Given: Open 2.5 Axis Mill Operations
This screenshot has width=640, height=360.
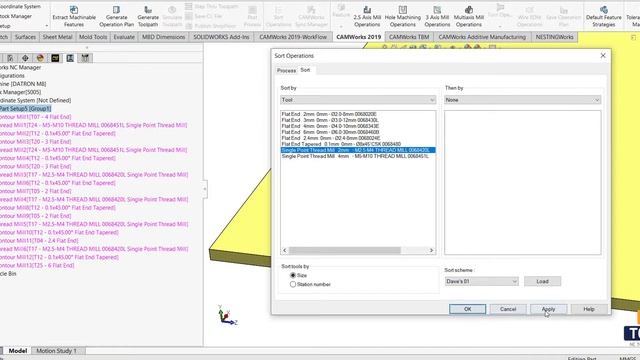Looking at the screenshot, I should click(x=367, y=16).
